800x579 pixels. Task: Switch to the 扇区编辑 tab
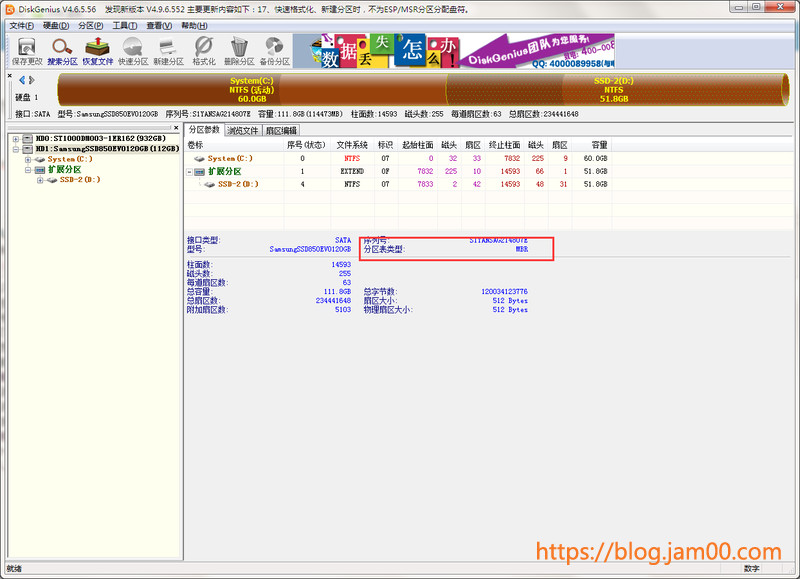281,130
